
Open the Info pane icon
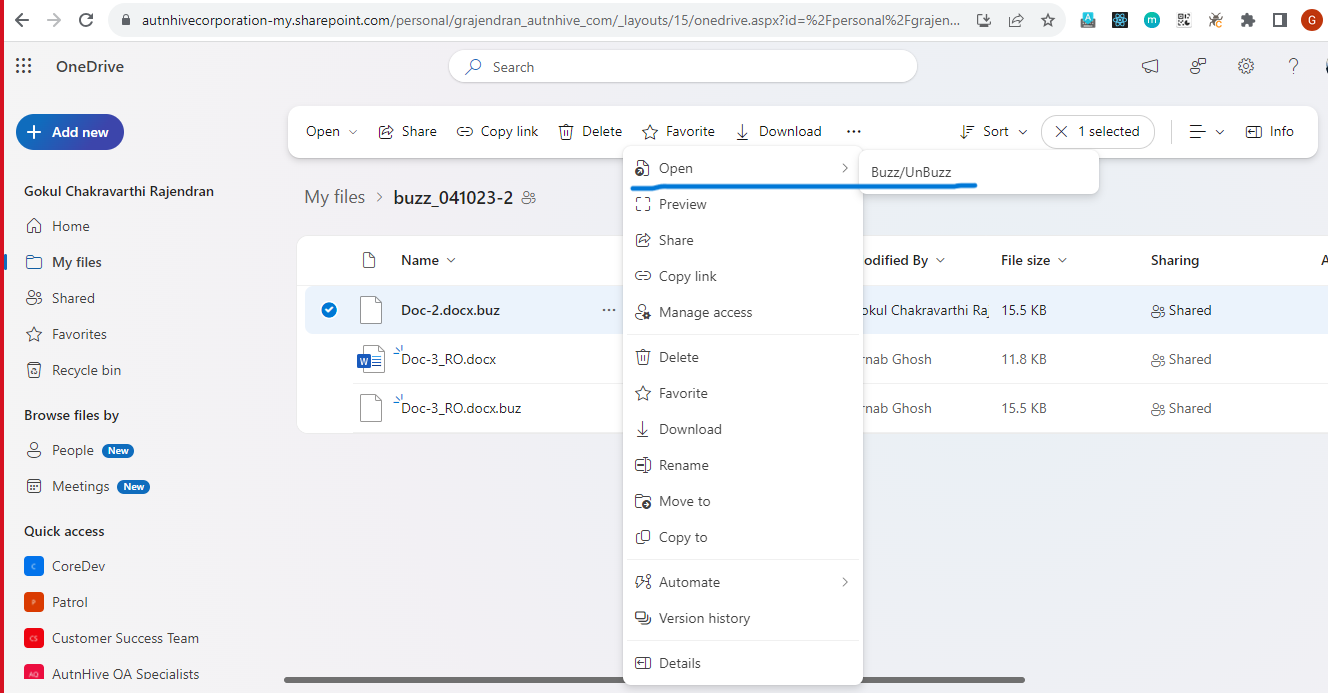point(1269,131)
